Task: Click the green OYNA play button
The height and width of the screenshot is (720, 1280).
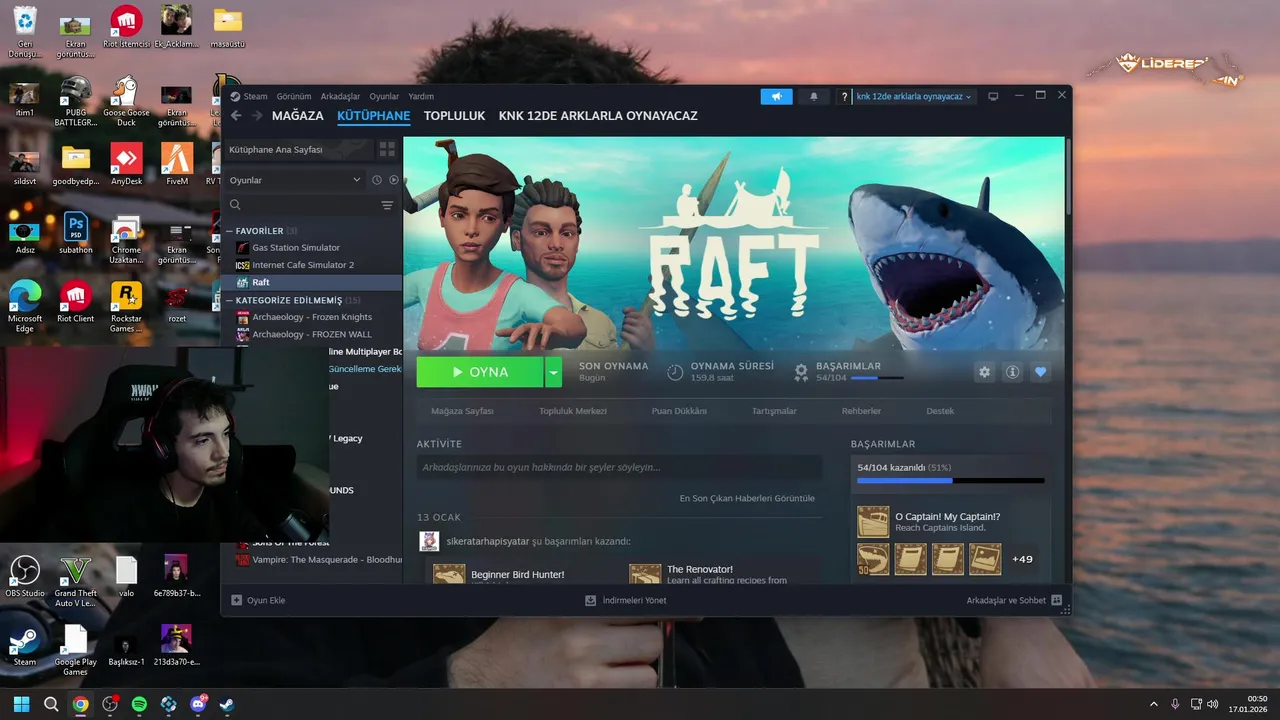Action: click(480, 372)
